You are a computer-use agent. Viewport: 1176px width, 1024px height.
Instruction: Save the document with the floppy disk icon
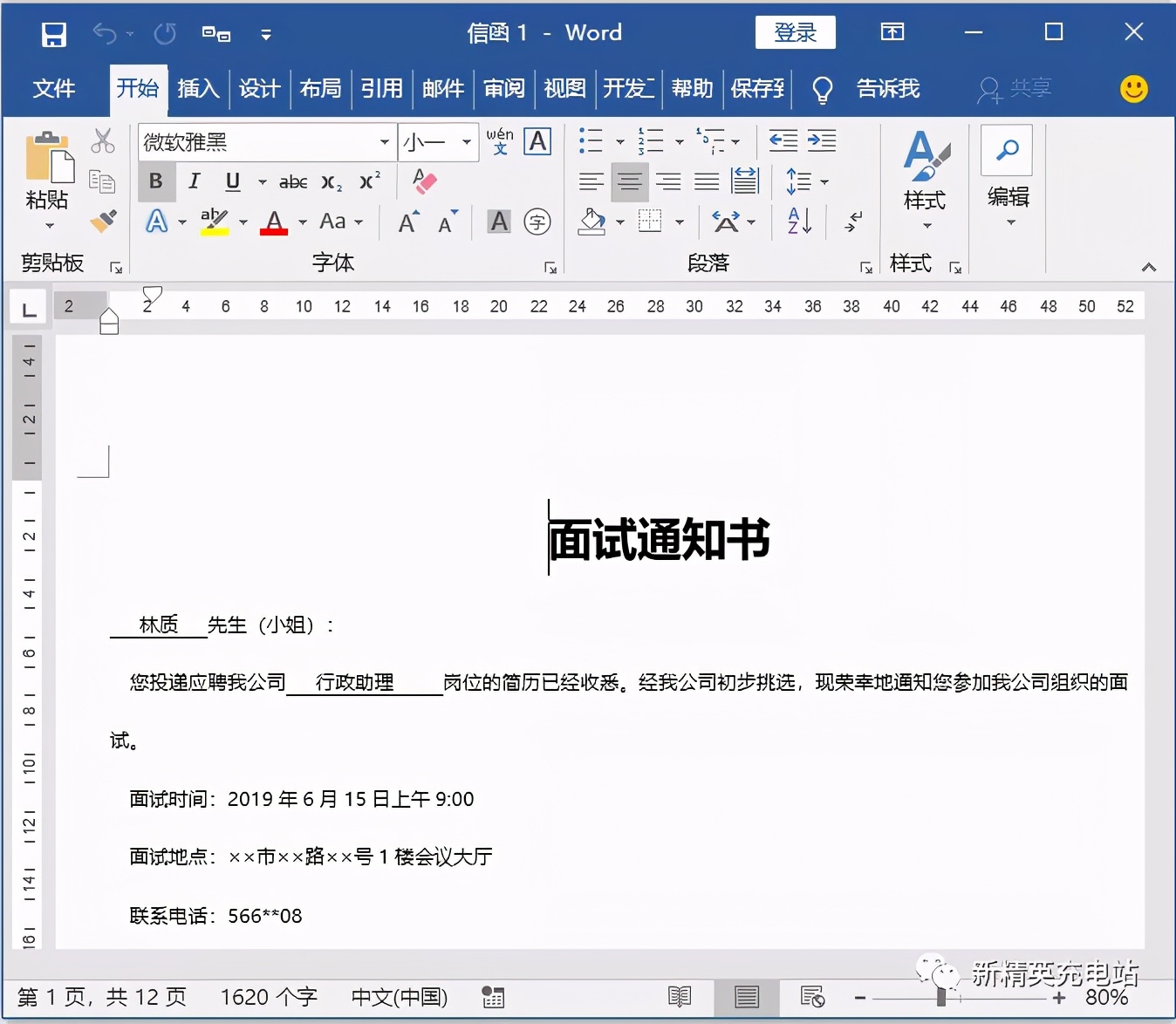[x=54, y=34]
